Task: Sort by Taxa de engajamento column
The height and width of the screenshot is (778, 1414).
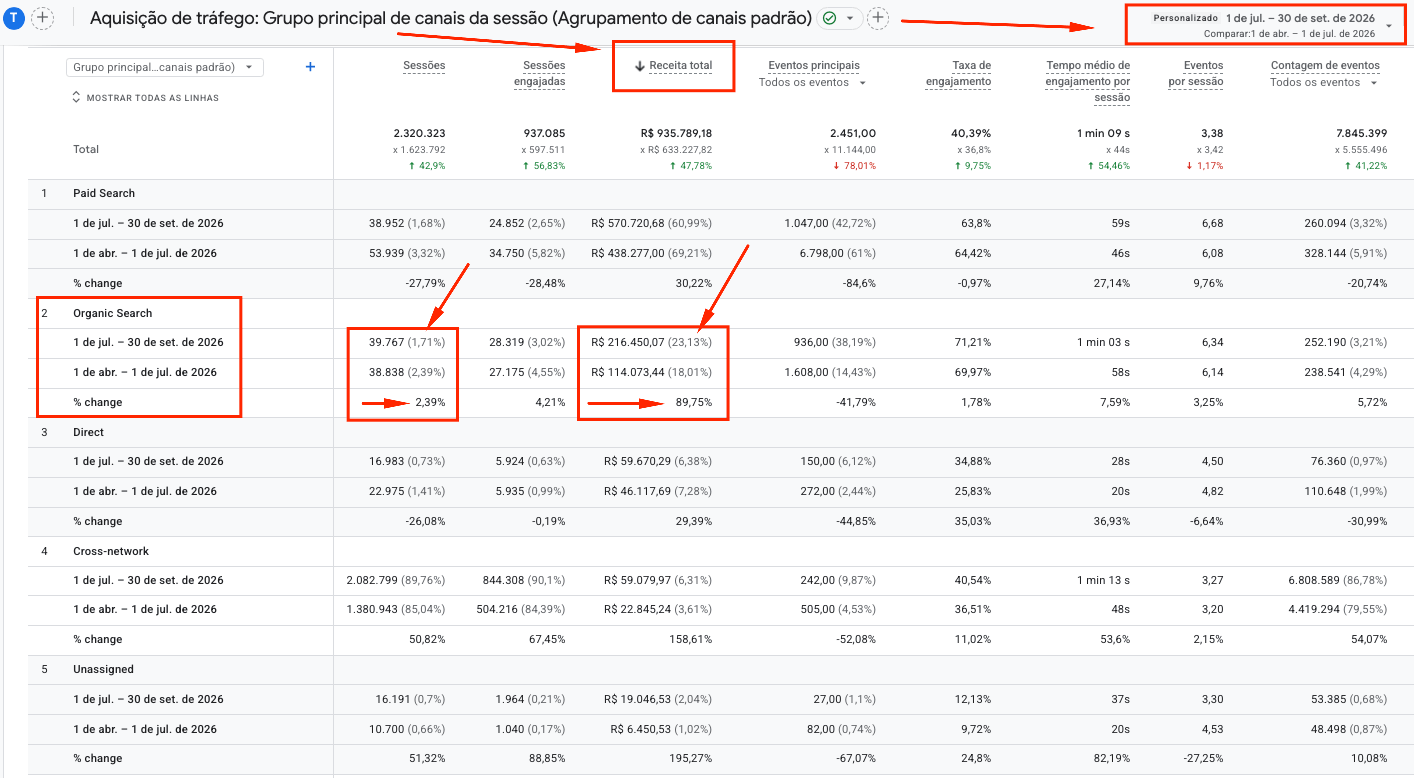Action: (958, 74)
